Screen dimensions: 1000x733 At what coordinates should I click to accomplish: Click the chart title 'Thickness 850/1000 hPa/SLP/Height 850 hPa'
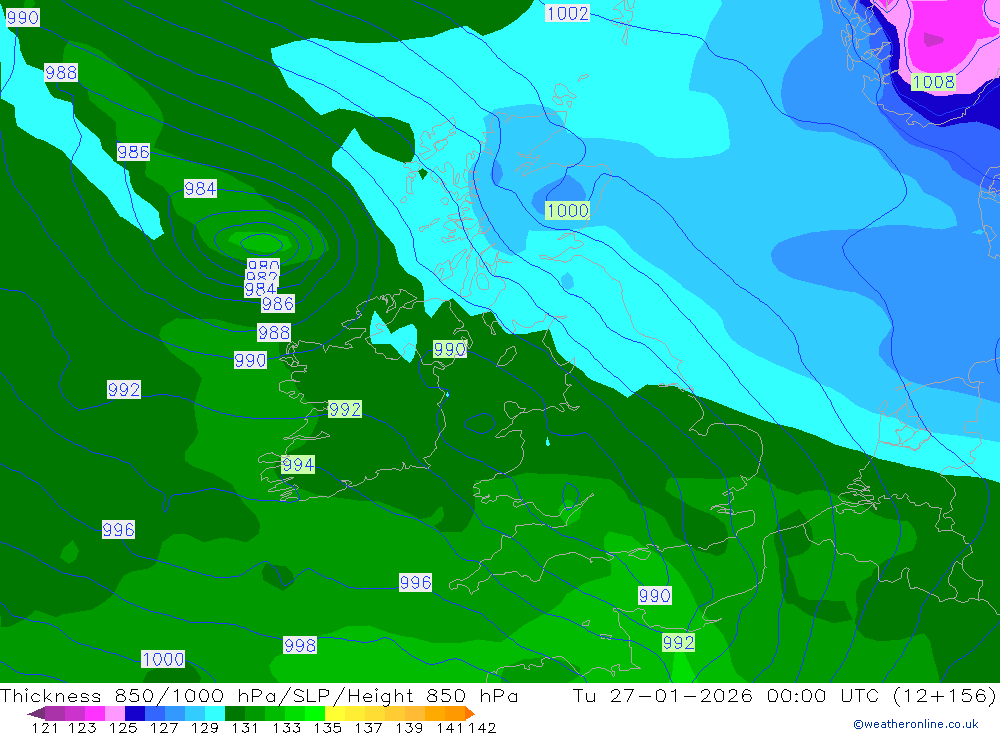click(259, 695)
